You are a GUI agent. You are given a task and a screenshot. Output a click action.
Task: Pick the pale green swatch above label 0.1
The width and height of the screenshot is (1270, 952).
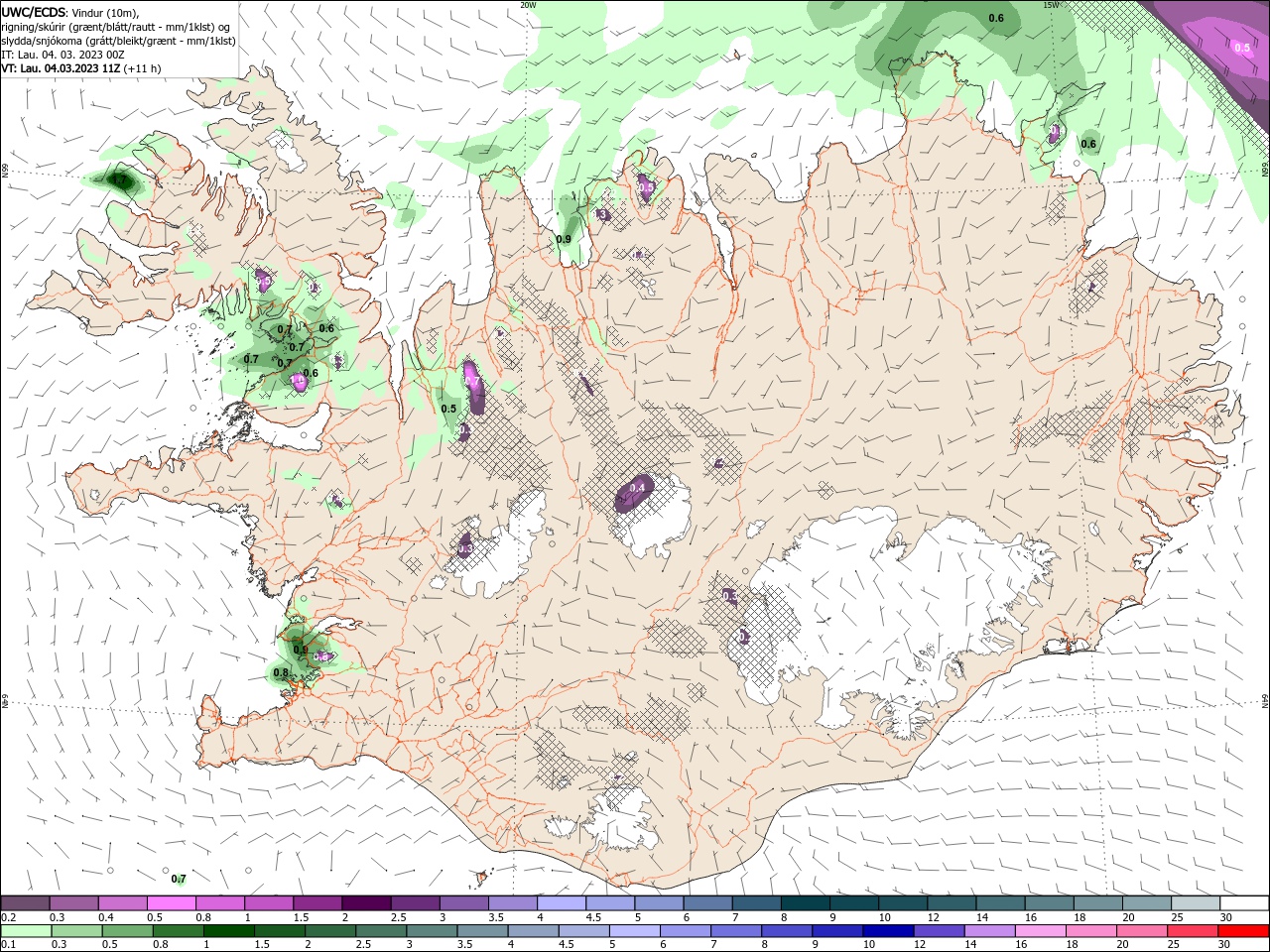tap(25, 931)
